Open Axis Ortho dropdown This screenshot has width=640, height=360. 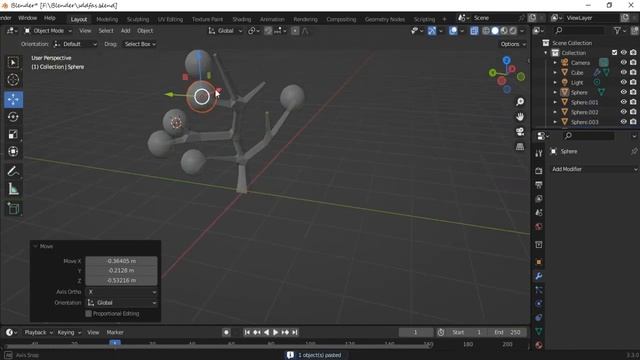[x=122, y=292]
